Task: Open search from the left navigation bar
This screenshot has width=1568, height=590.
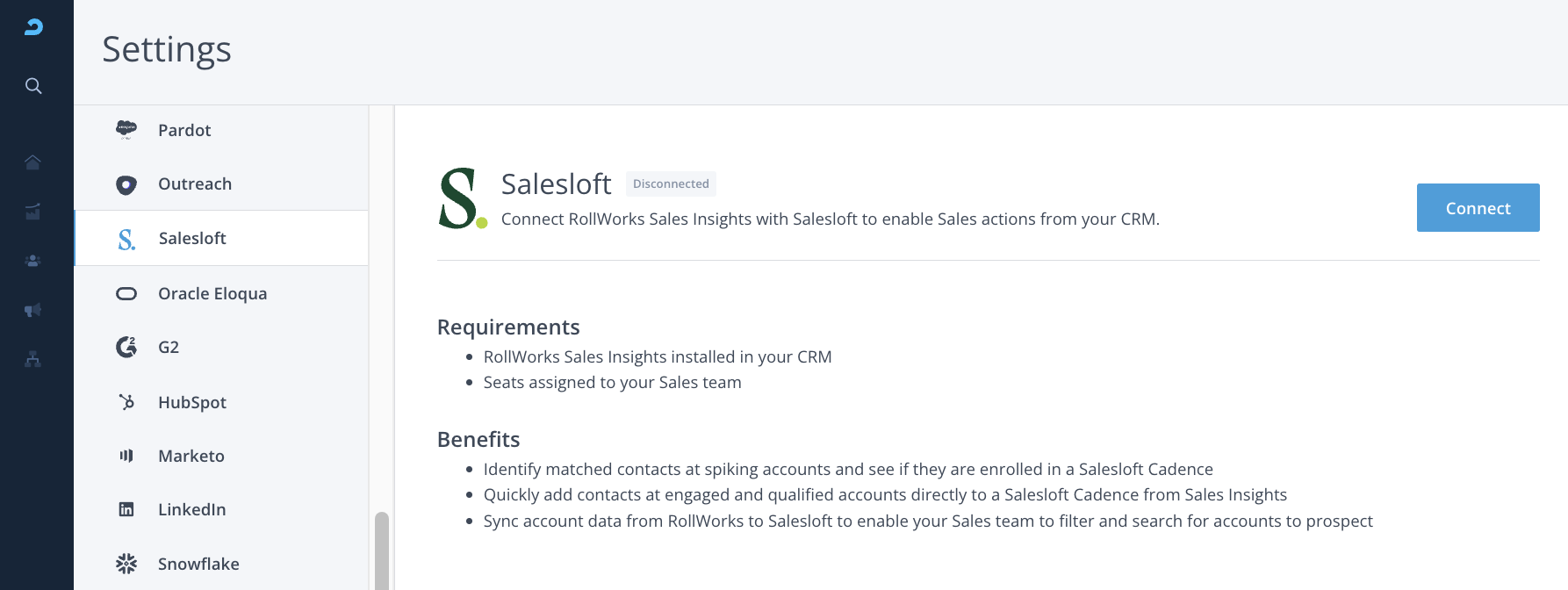Action: pyautogui.click(x=33, y=86)
